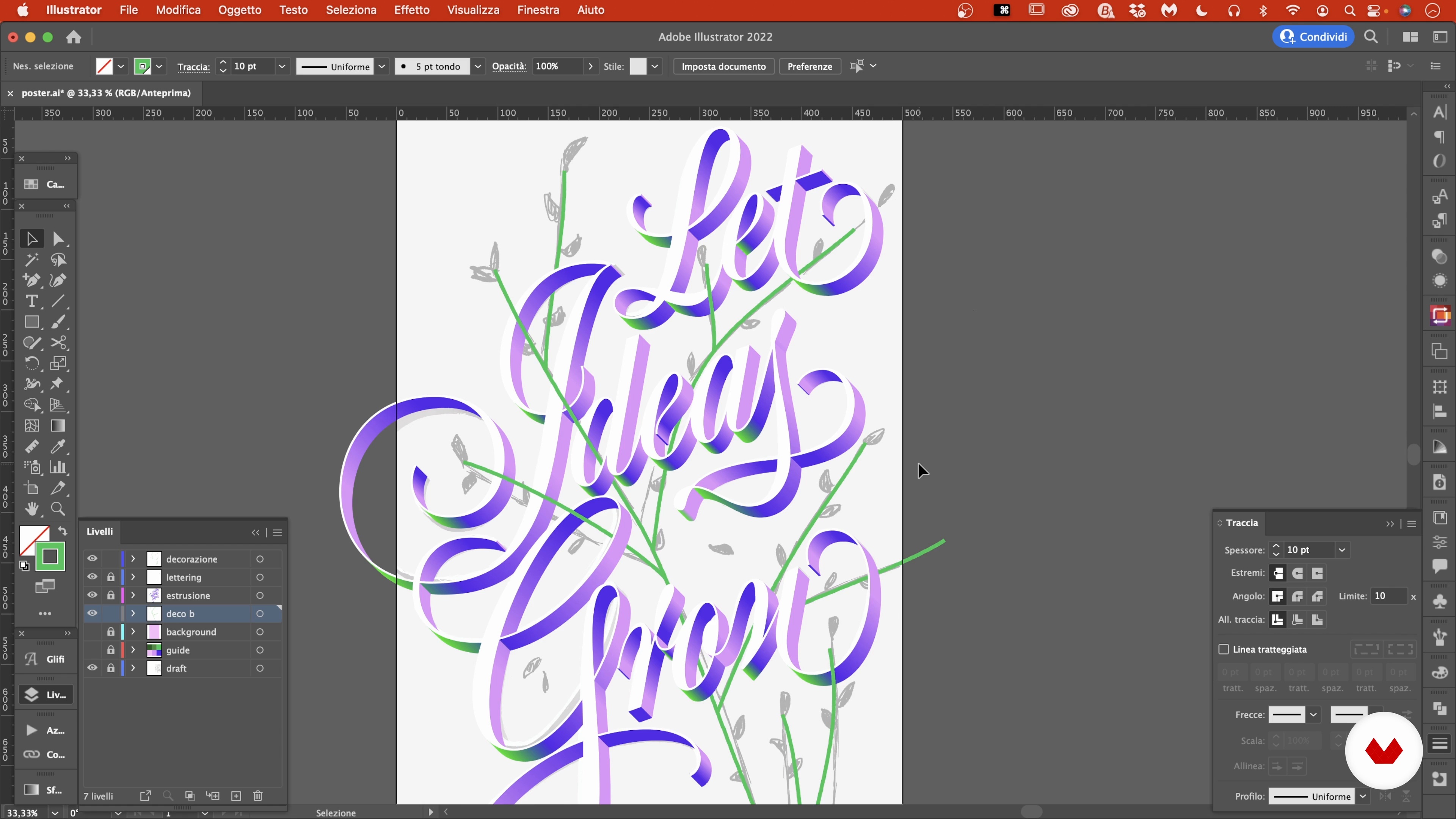Image resolution: width=1456 pixels, height=819 pixels.
Task: Select the Eyedropper tool
Action: tap(58, 447)
